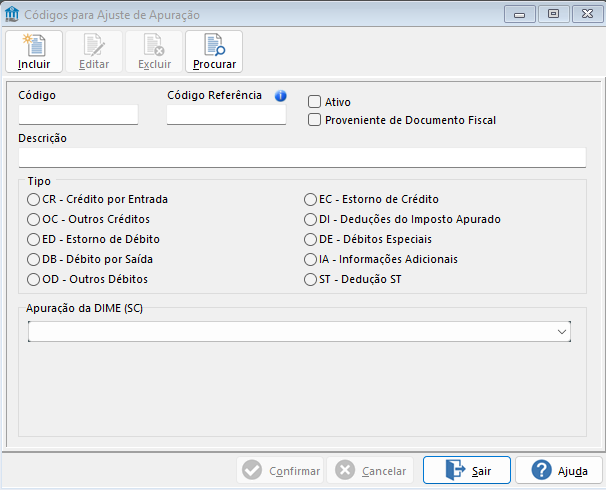Click the Excluir toolbar icon
The image size is (606, 490).
point(154,45)
